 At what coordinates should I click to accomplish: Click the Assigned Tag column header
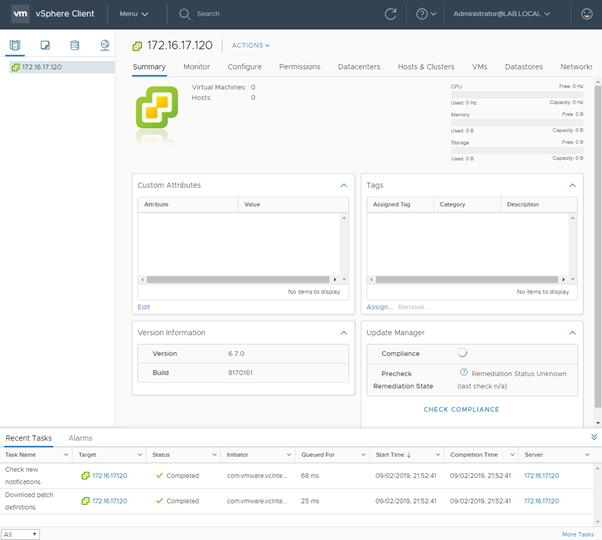pos(400,205)
